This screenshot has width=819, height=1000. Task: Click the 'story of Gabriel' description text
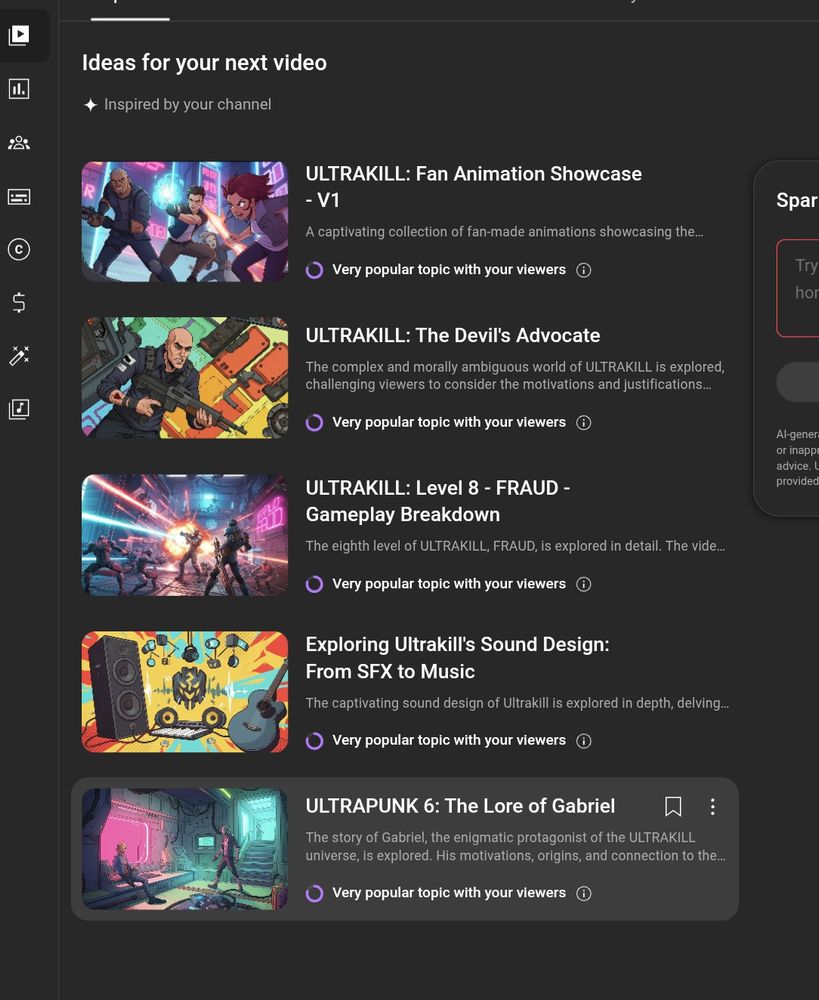(515, 846)
